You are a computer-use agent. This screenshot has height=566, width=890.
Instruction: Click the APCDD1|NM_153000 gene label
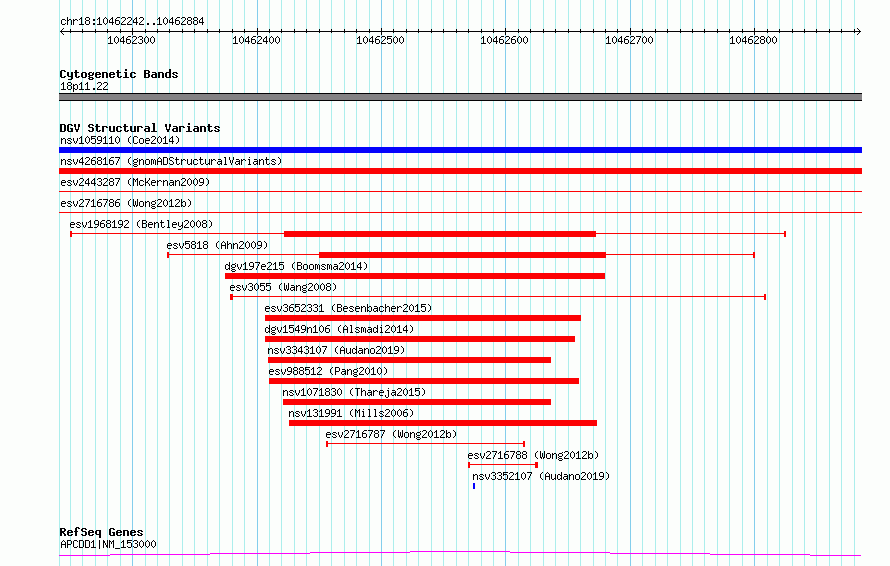108,544
